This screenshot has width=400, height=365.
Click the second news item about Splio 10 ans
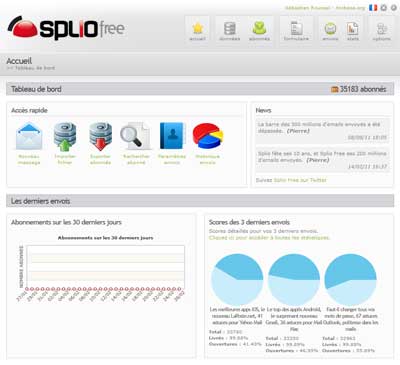click(322, 160)
